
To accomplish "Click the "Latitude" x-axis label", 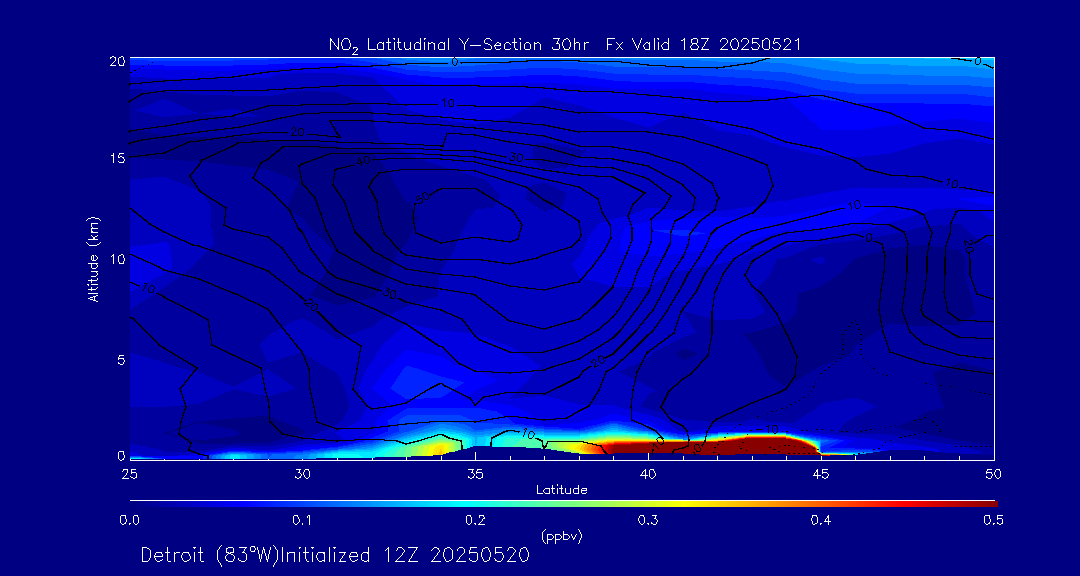I will pyautogui.click(x=561, y=490).
